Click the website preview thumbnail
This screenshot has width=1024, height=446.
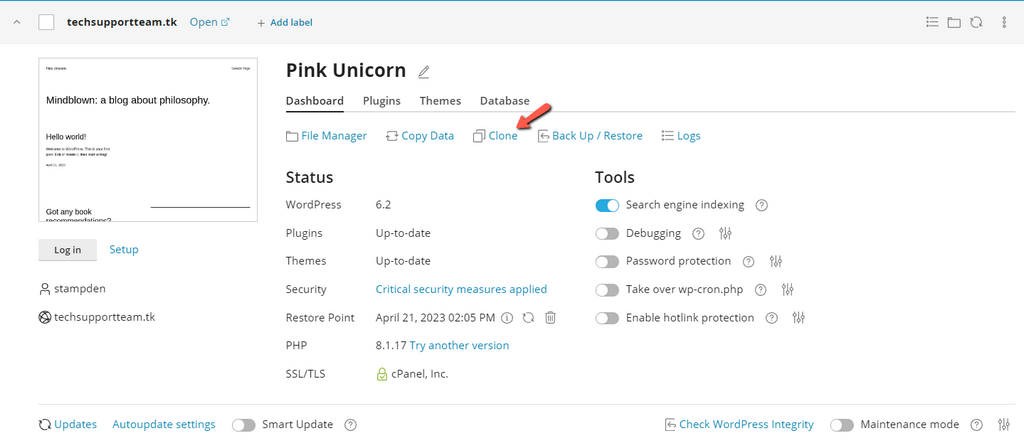(x=148, y=140)
